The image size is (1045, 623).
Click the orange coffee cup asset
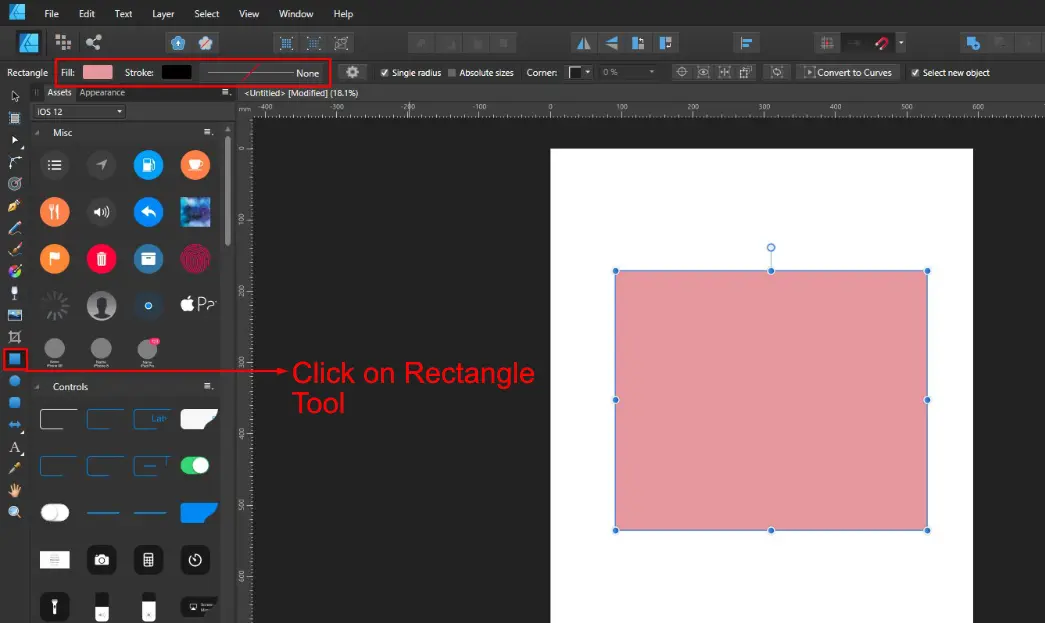point(195,165)
